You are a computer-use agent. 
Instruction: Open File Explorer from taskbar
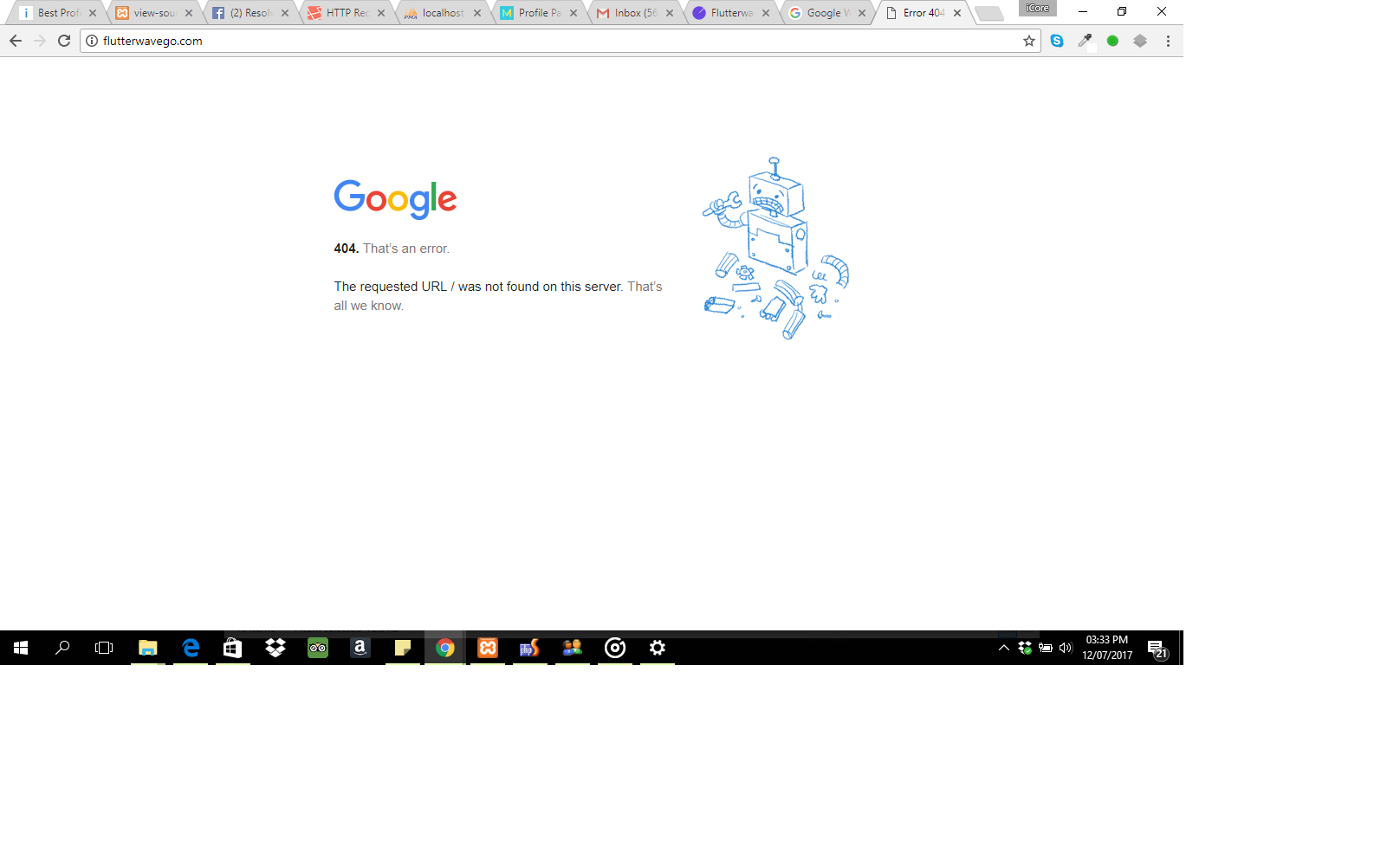[148, 648]
